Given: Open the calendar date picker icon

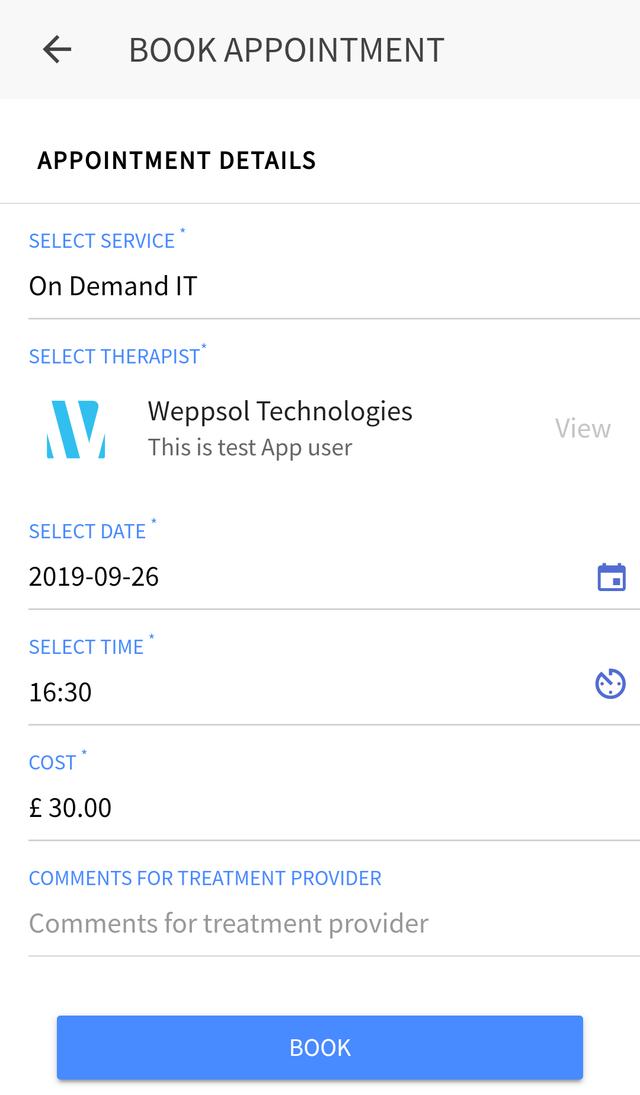Looking at the screenshot, I should [611, 578].
